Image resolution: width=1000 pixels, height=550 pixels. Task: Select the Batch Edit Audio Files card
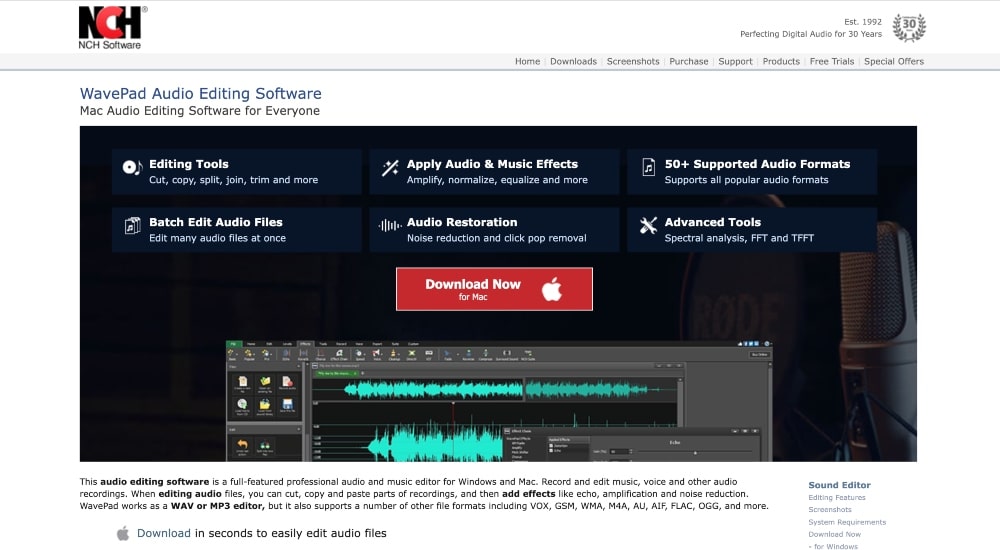tap(237, 230)
